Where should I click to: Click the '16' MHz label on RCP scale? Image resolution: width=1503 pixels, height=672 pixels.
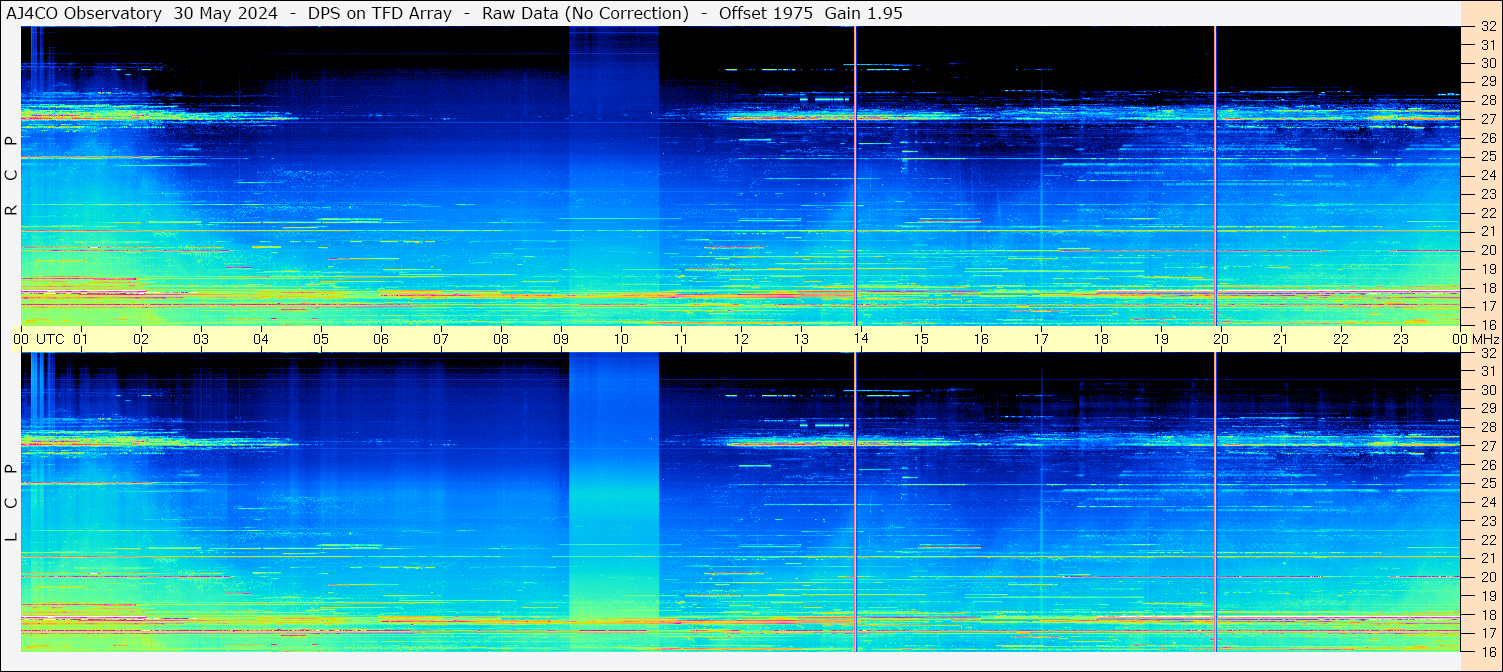click(1487, 325)
